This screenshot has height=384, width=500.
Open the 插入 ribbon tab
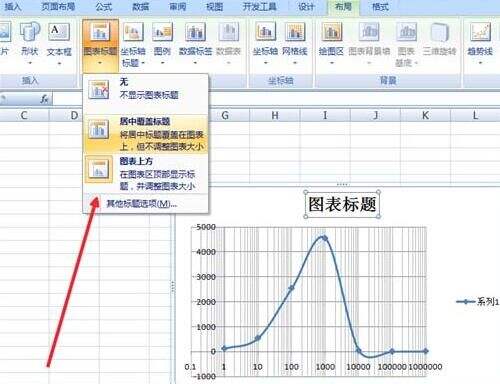[x=13, y=7]
